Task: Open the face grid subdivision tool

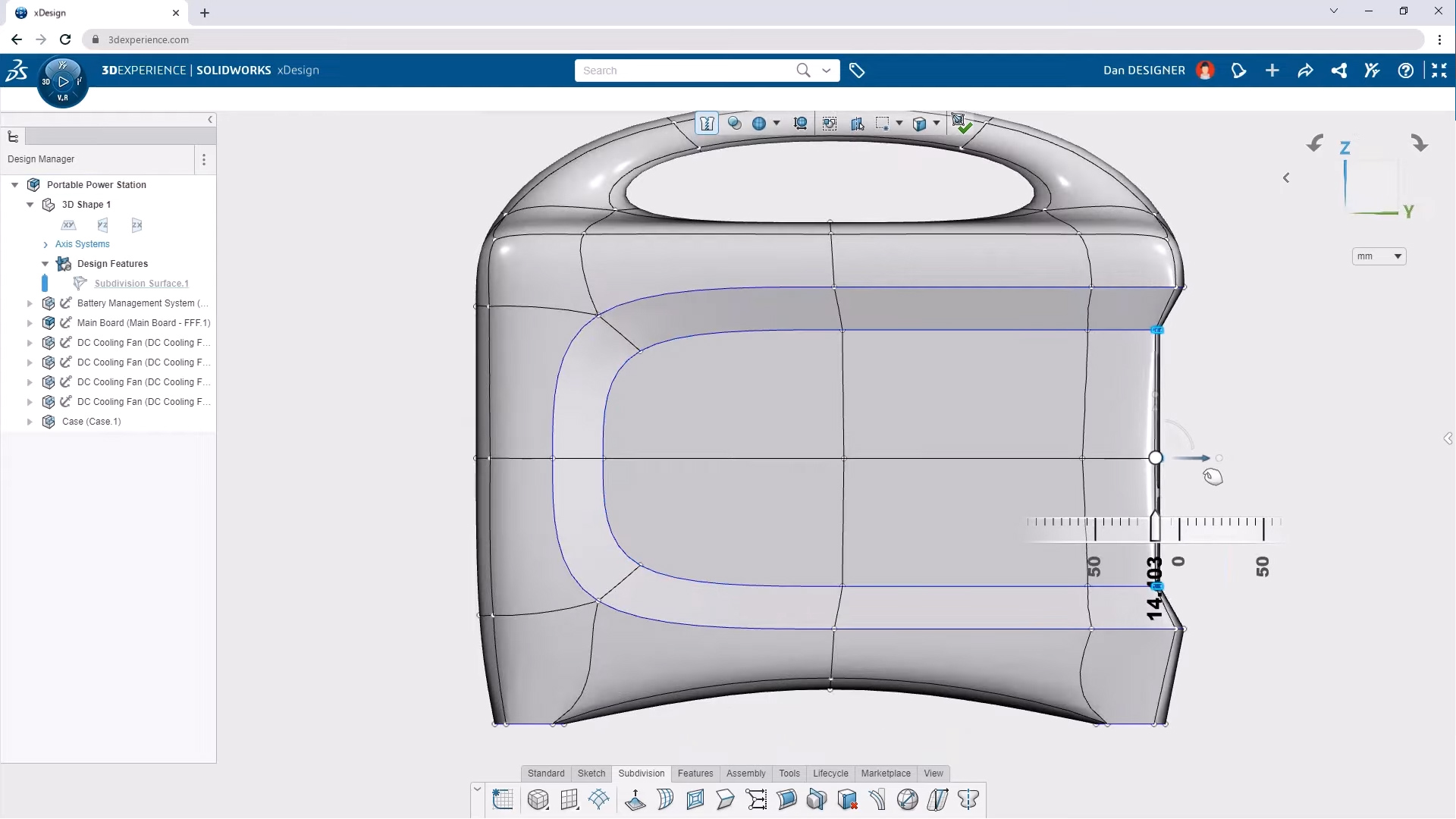Action: [x=570, y=800]
